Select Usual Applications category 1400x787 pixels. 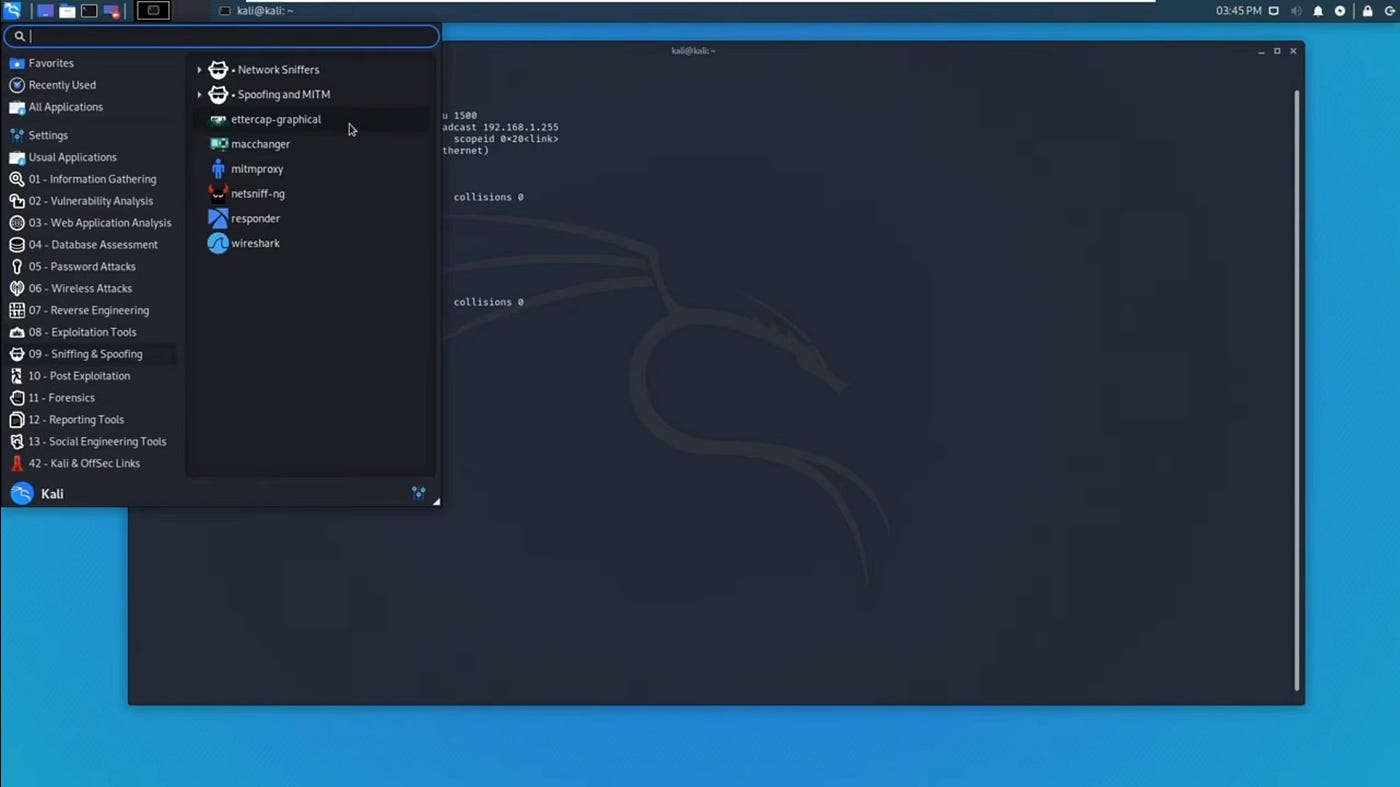[x=92, y=157]
